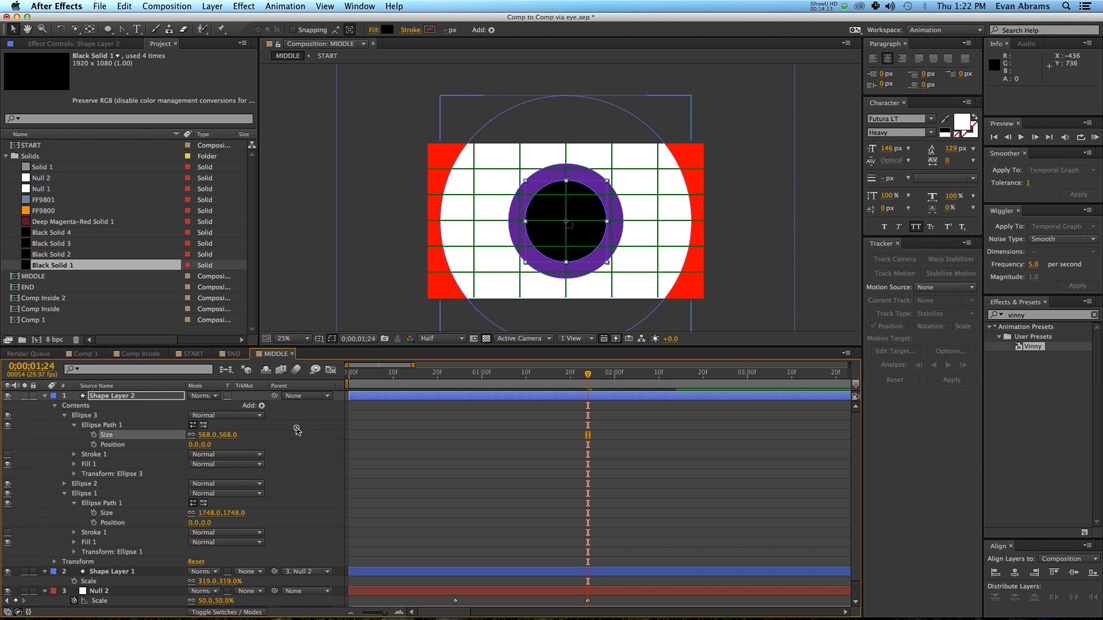Click Toggle Switches / Modes button
Viewport: 1103px width, 620px height.
click(226, 612)
